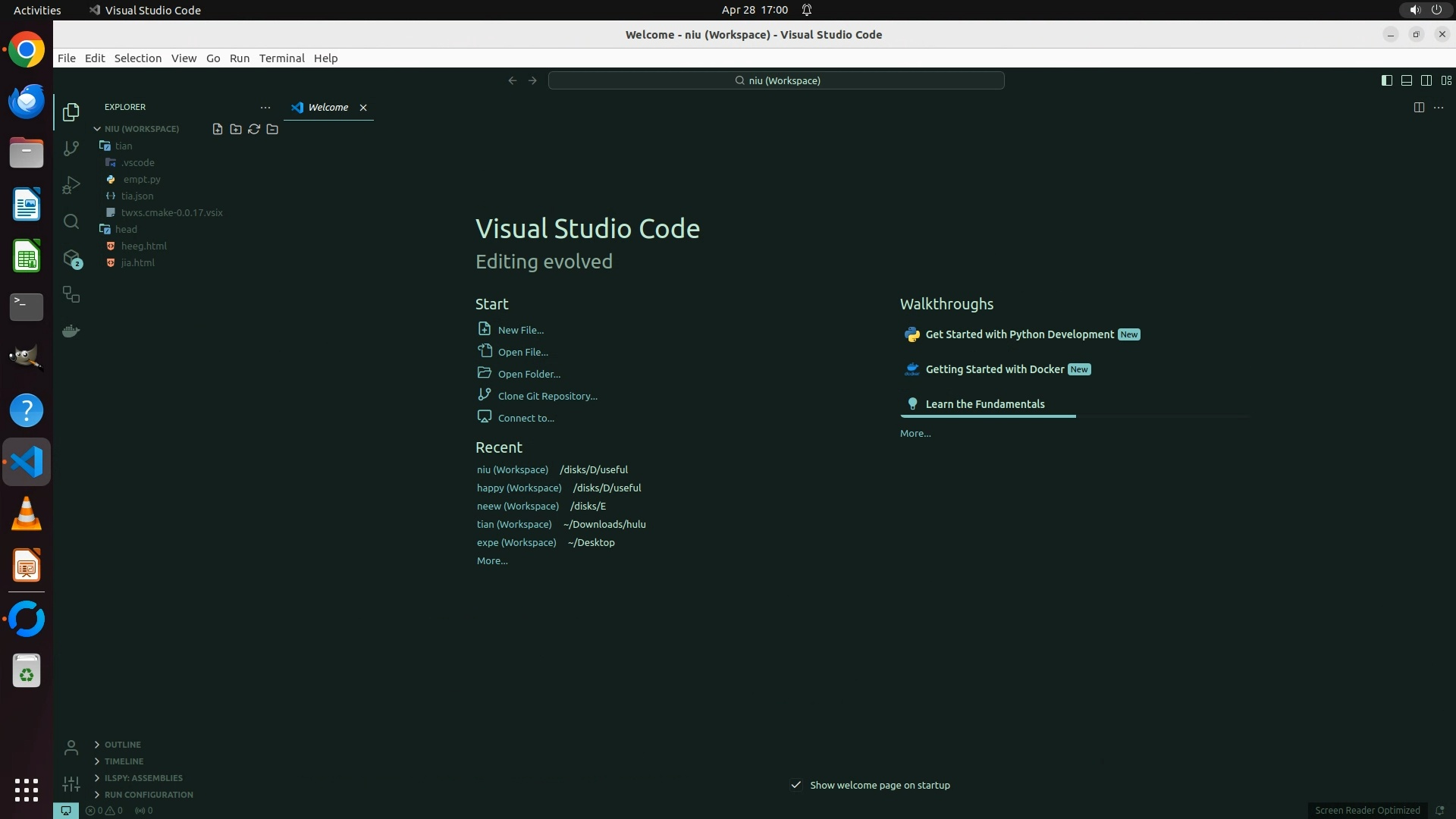Open the Selection menu
1456x819 pixels.
(137, 58)
